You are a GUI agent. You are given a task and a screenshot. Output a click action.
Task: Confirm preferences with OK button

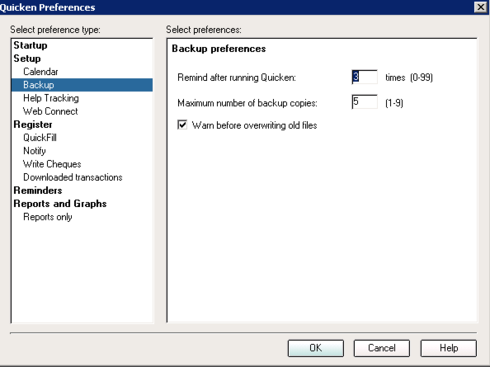316,348
